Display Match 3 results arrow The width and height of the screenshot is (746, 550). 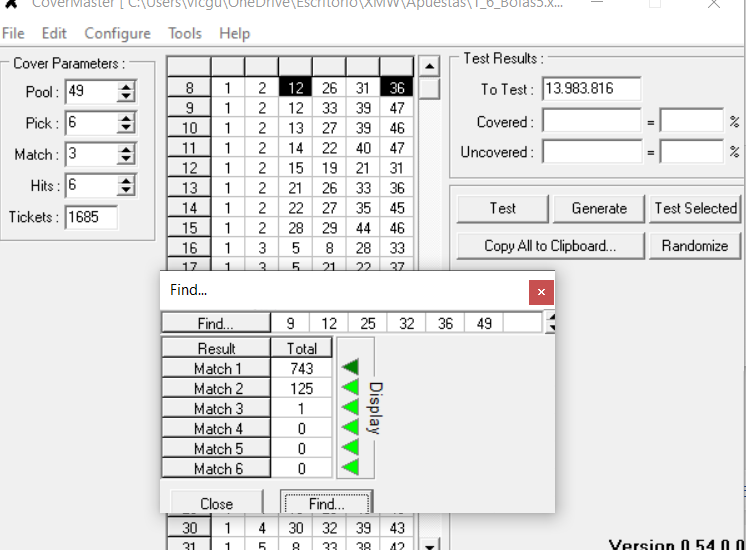click(351, 407)
